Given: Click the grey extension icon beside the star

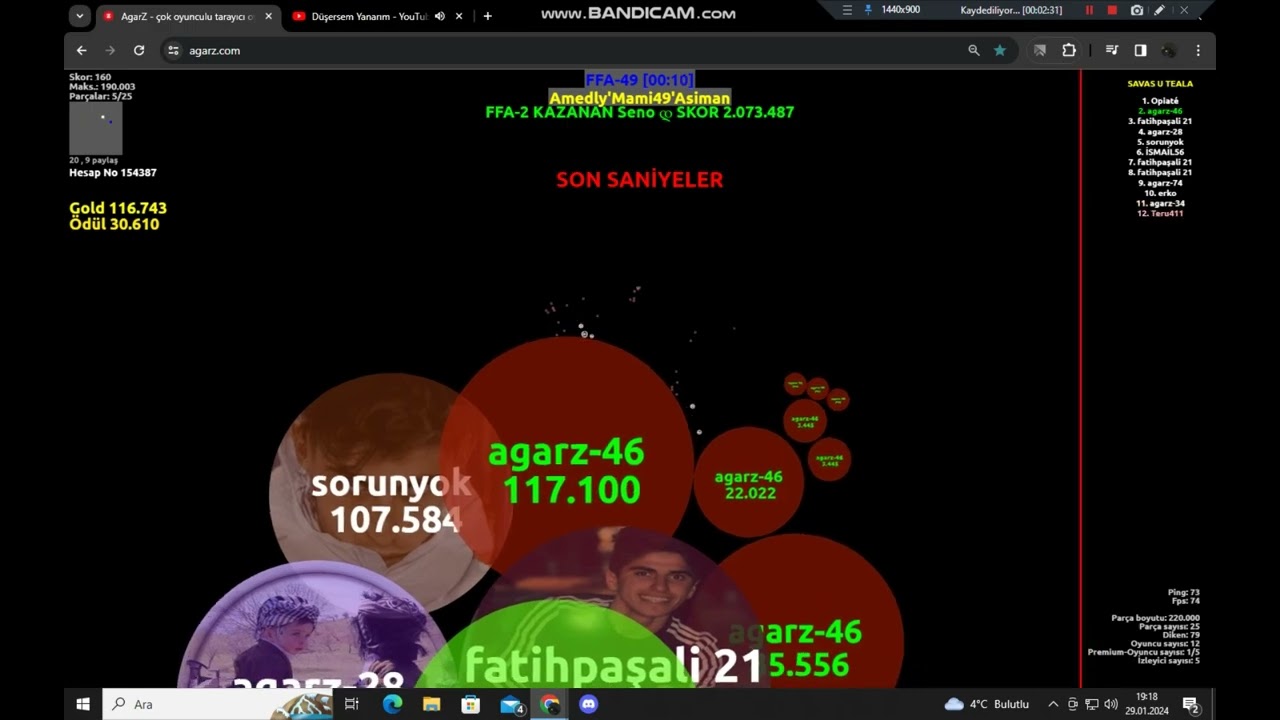Looking at the screenshot, I should click(x=1040, y=50).
